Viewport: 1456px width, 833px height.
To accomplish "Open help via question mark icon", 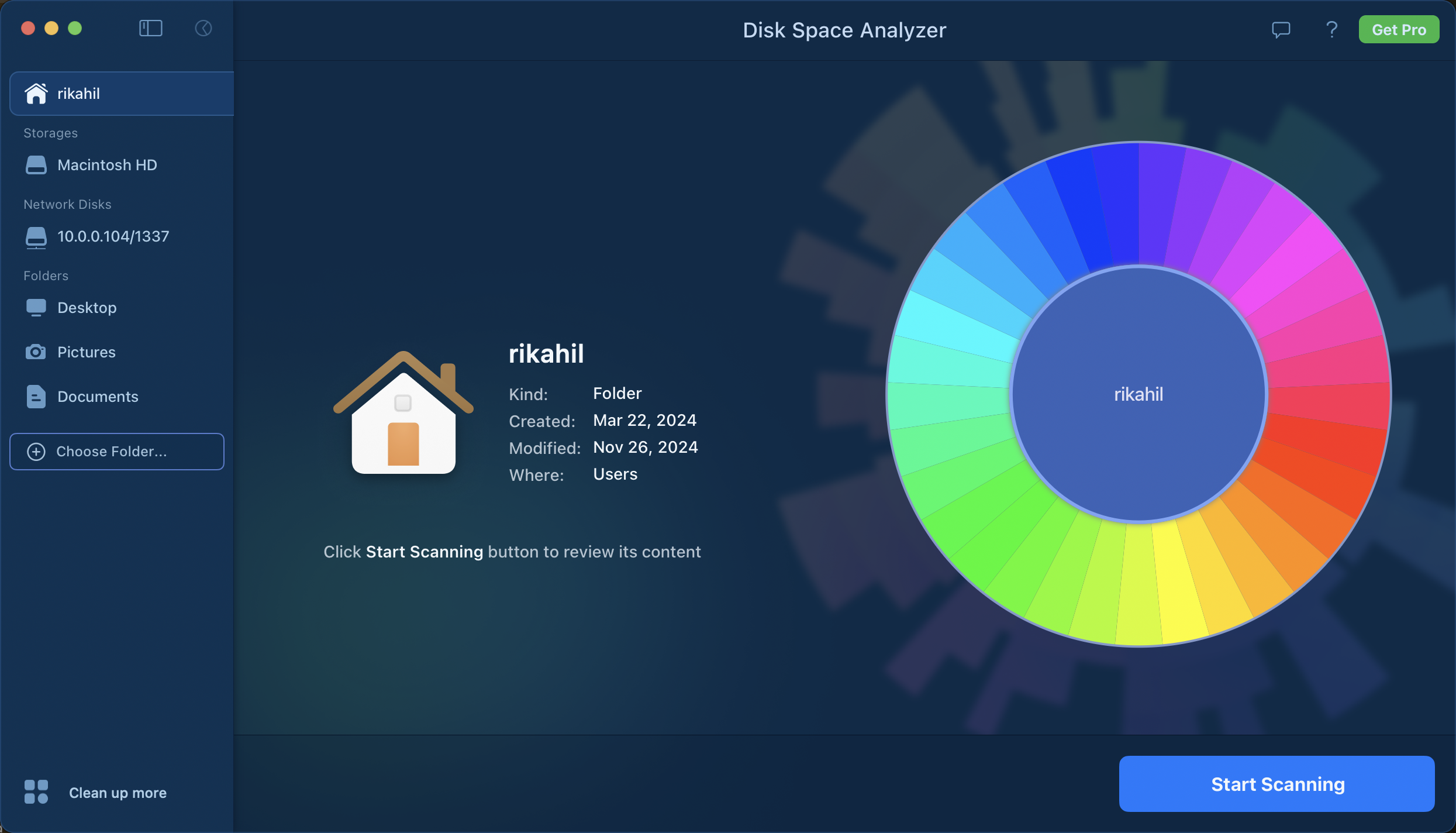I will pos(1331,30).
